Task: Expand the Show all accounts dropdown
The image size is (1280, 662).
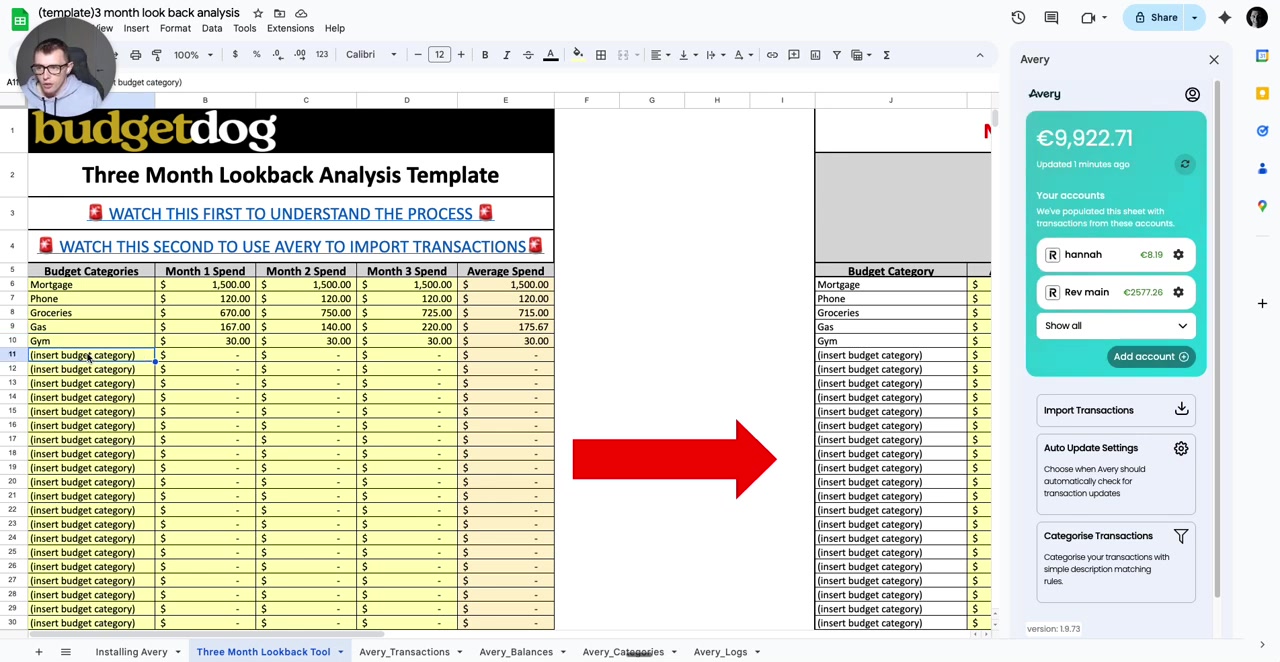Action: coord(1115,325)
